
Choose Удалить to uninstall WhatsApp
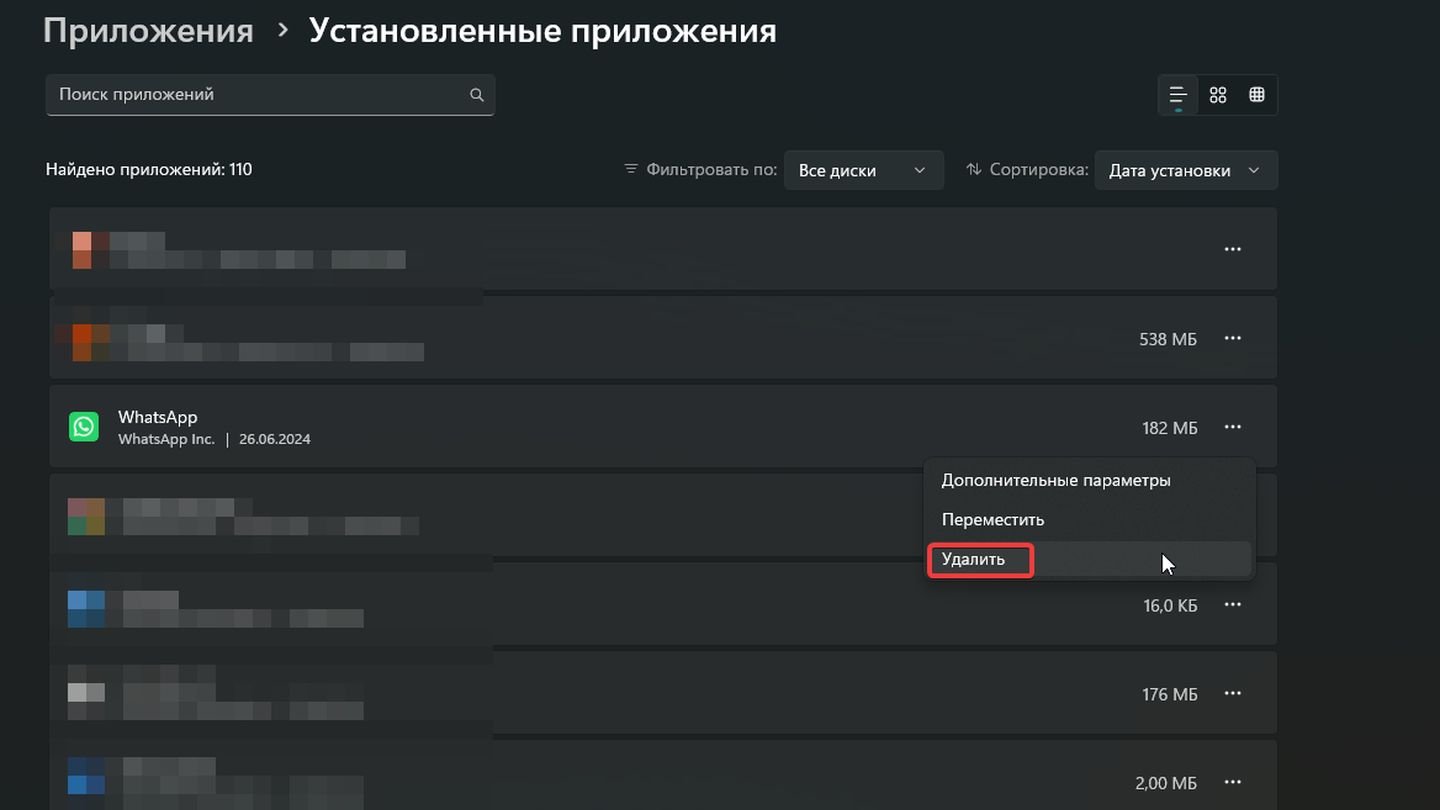[1089, 560]
